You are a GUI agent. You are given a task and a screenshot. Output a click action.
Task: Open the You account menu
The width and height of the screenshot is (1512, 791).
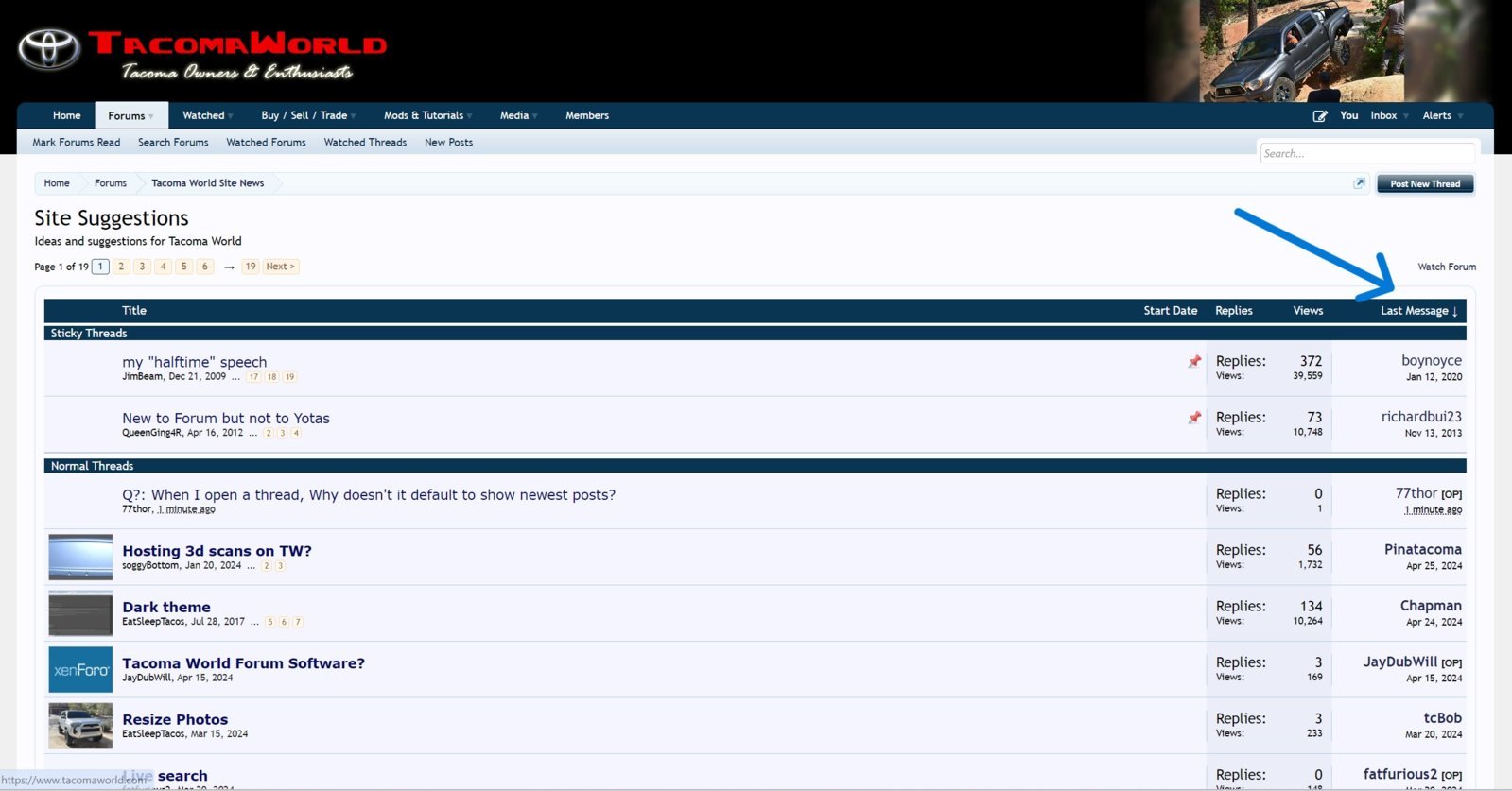1348,115
